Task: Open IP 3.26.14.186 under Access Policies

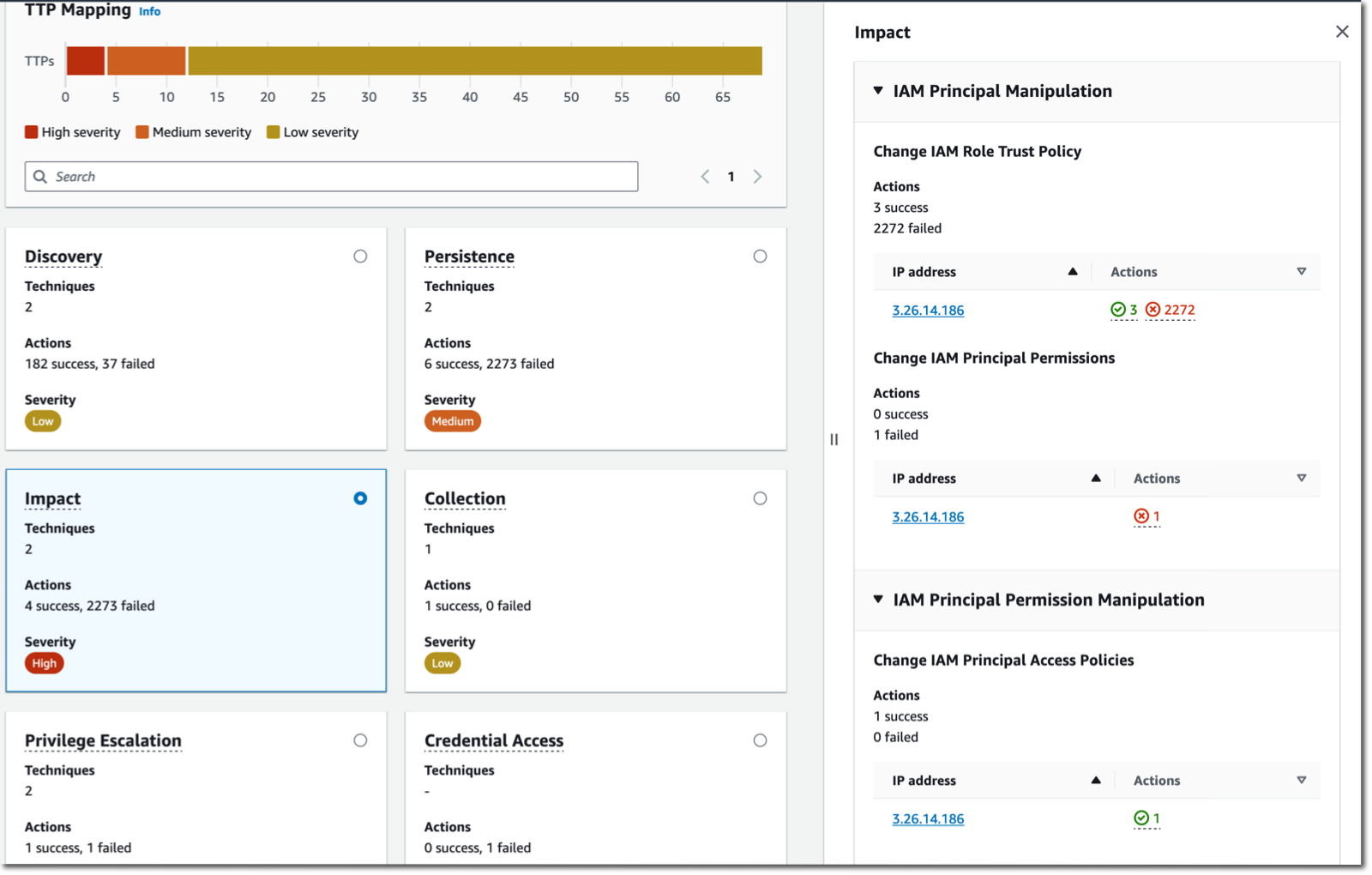Action: tap(928, 819)
